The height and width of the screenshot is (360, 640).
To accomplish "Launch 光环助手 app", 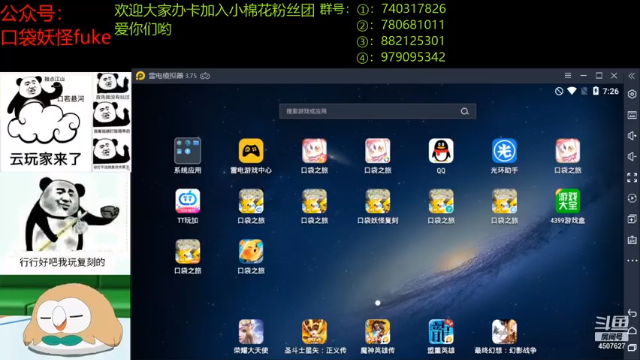I will pos(504,151).
